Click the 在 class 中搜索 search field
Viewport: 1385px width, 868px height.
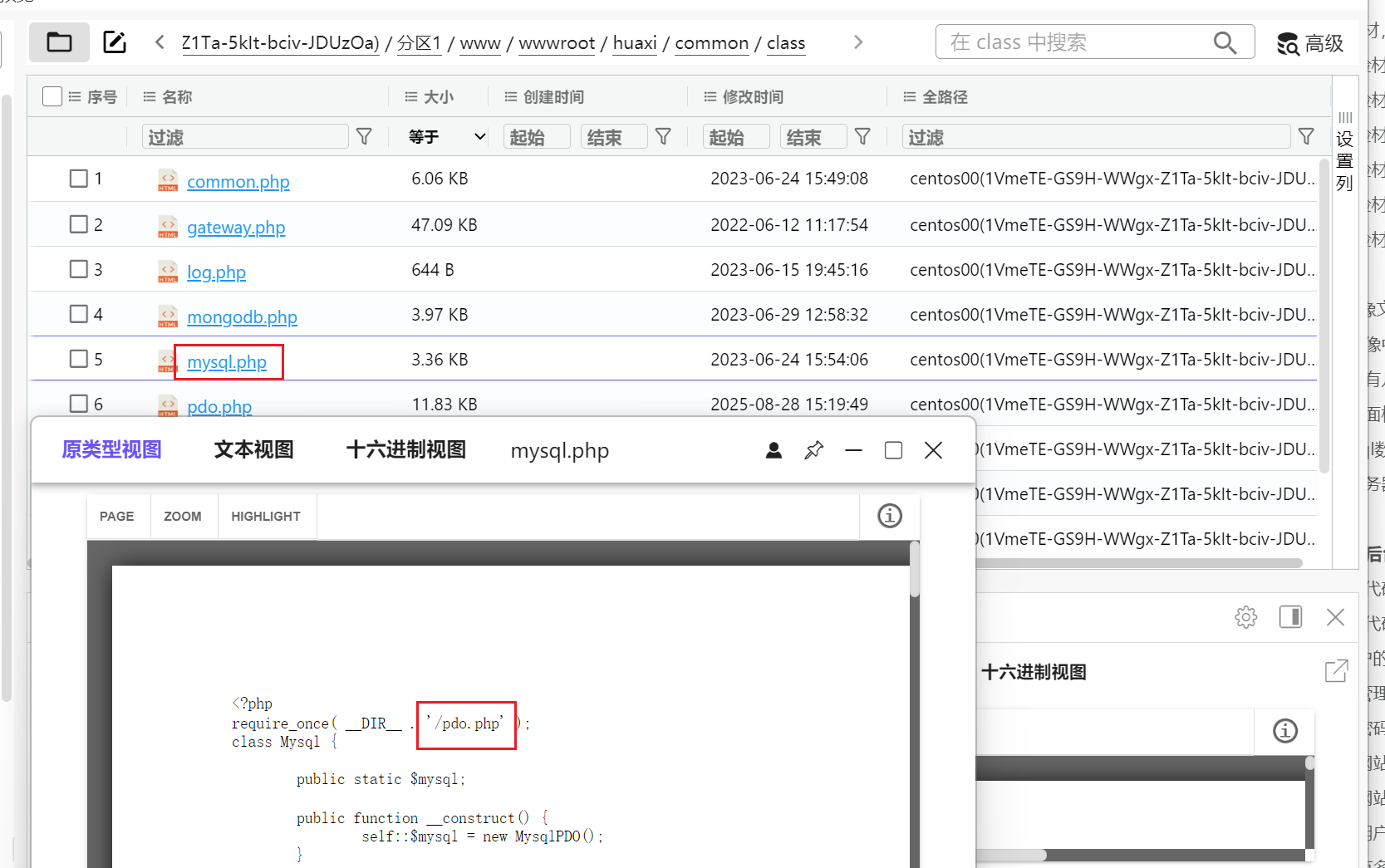click(1076, 42)
